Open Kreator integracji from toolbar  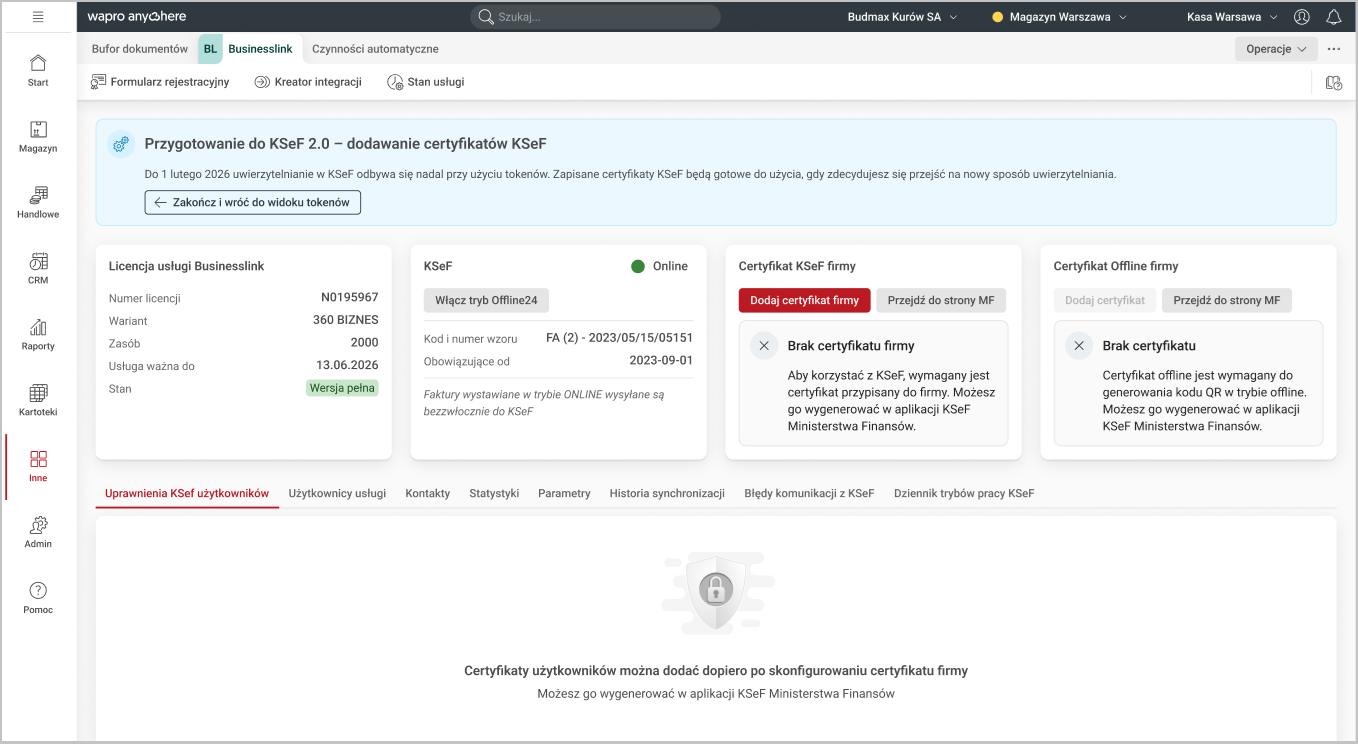click(x=308, y=82)
